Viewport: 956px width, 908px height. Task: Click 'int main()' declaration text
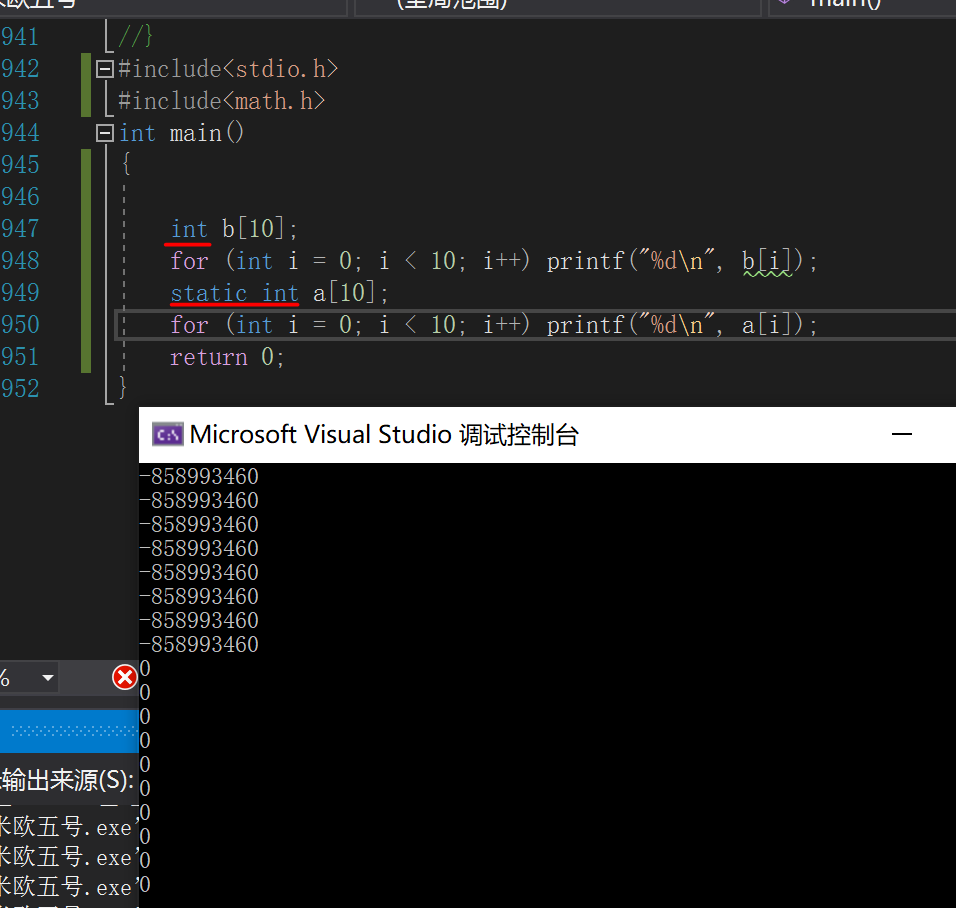[181, 133]
